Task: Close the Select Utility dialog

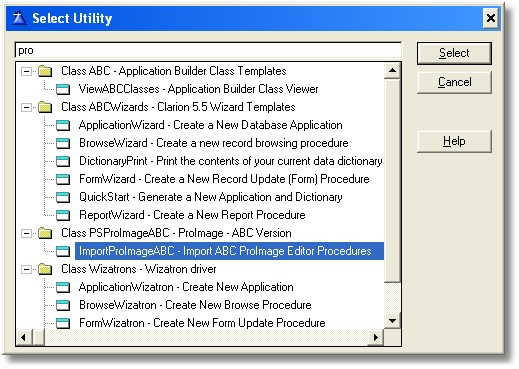Action: [x=491, y=18]
